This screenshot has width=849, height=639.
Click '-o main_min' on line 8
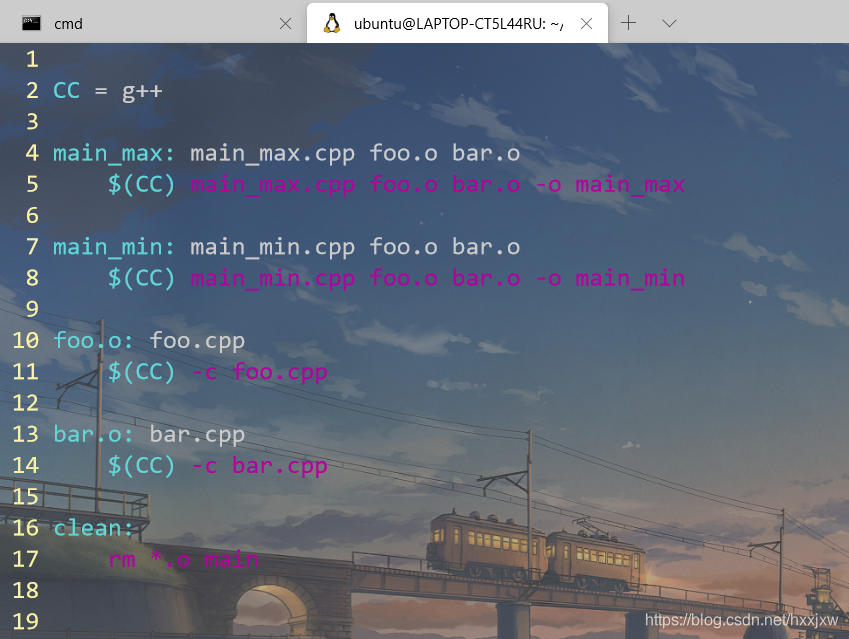point(610,279)
